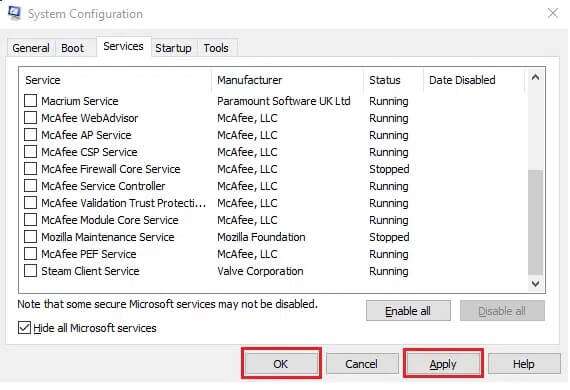Viewport: 570px width, 390px height.
Task: Select the Services tab
Action: 123,47
